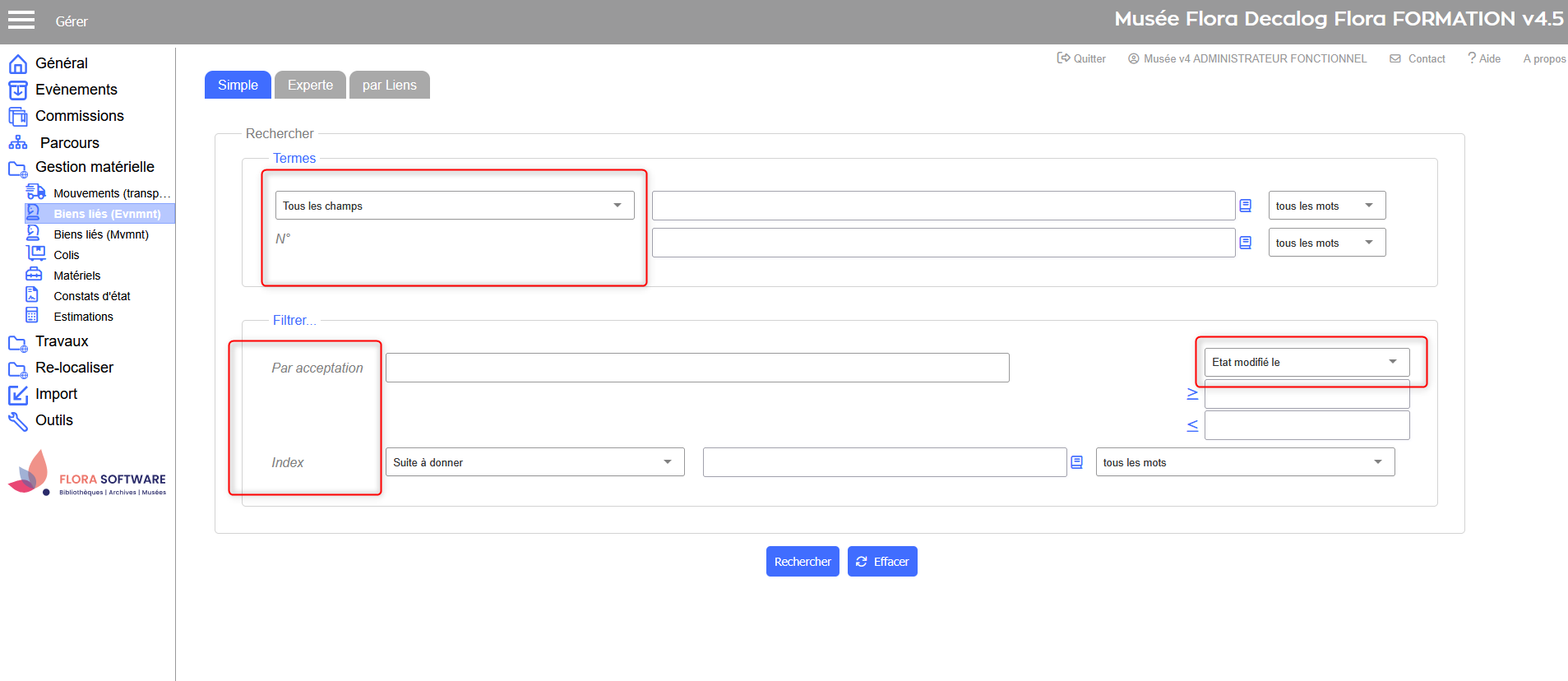The image size is (1568, 681).
Task: Toggle the less-than-or-equal date operator
Action: click(x=1192, y=425)
